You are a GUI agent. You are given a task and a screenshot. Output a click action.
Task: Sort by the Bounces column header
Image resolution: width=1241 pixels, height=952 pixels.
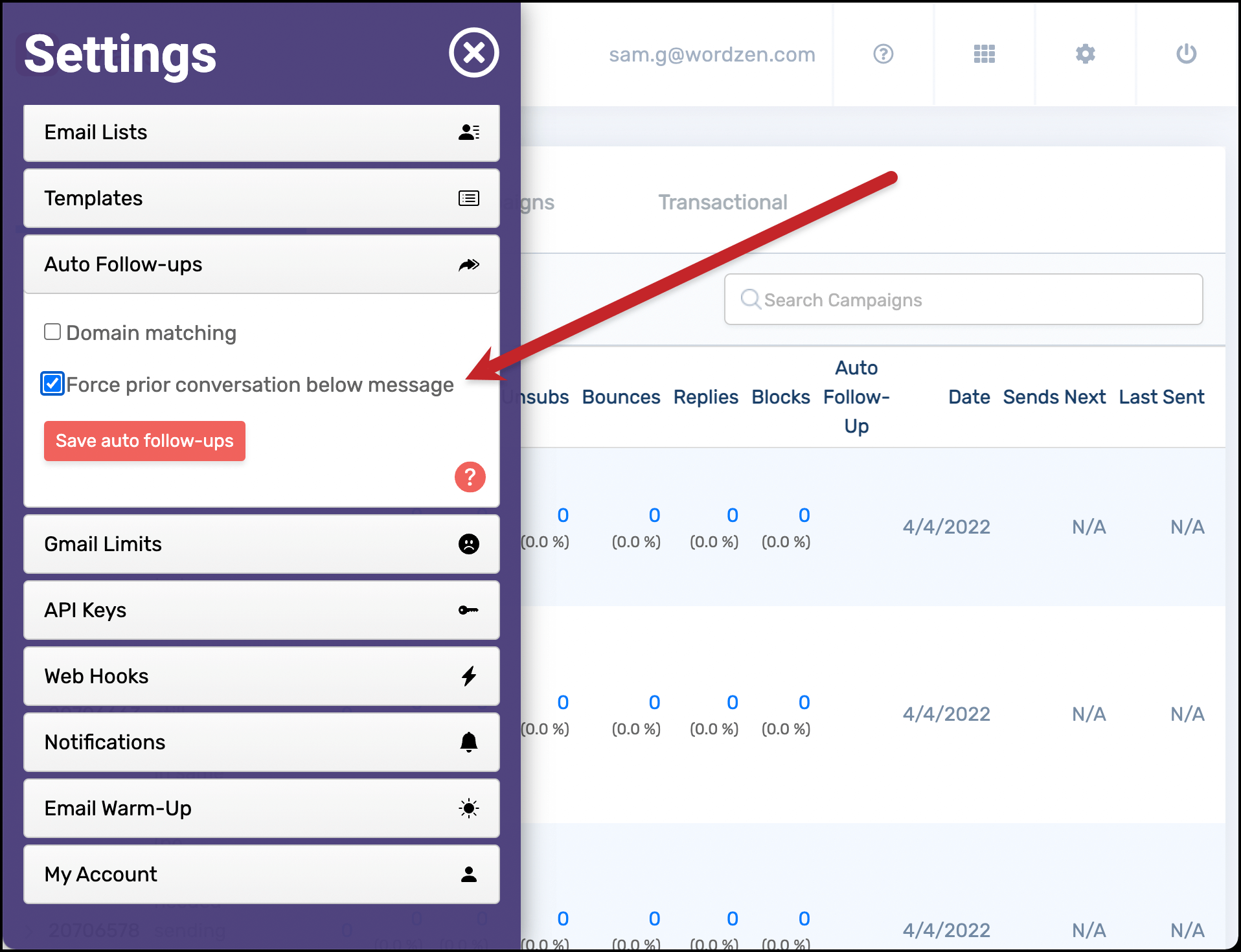pos(621,397)
